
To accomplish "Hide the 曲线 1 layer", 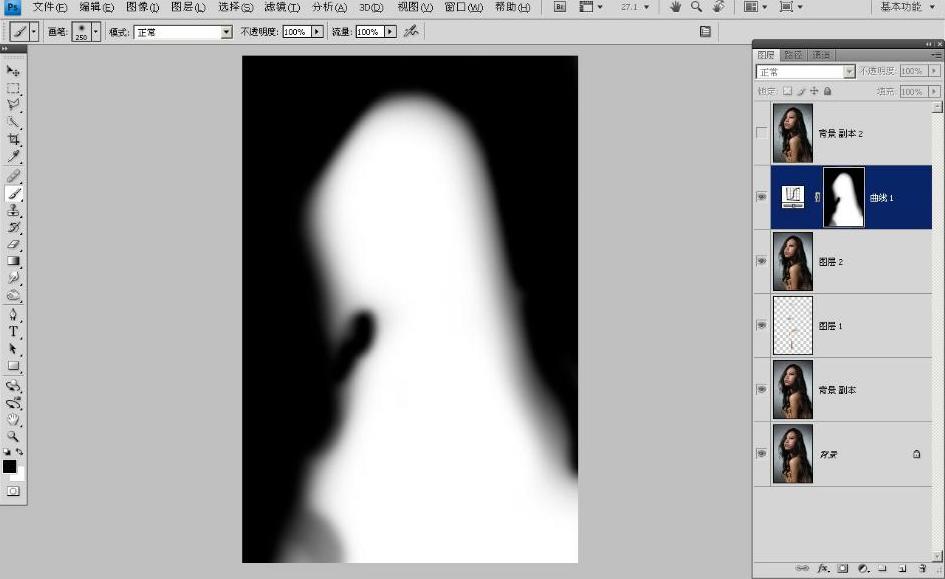I will click(762, 197).
